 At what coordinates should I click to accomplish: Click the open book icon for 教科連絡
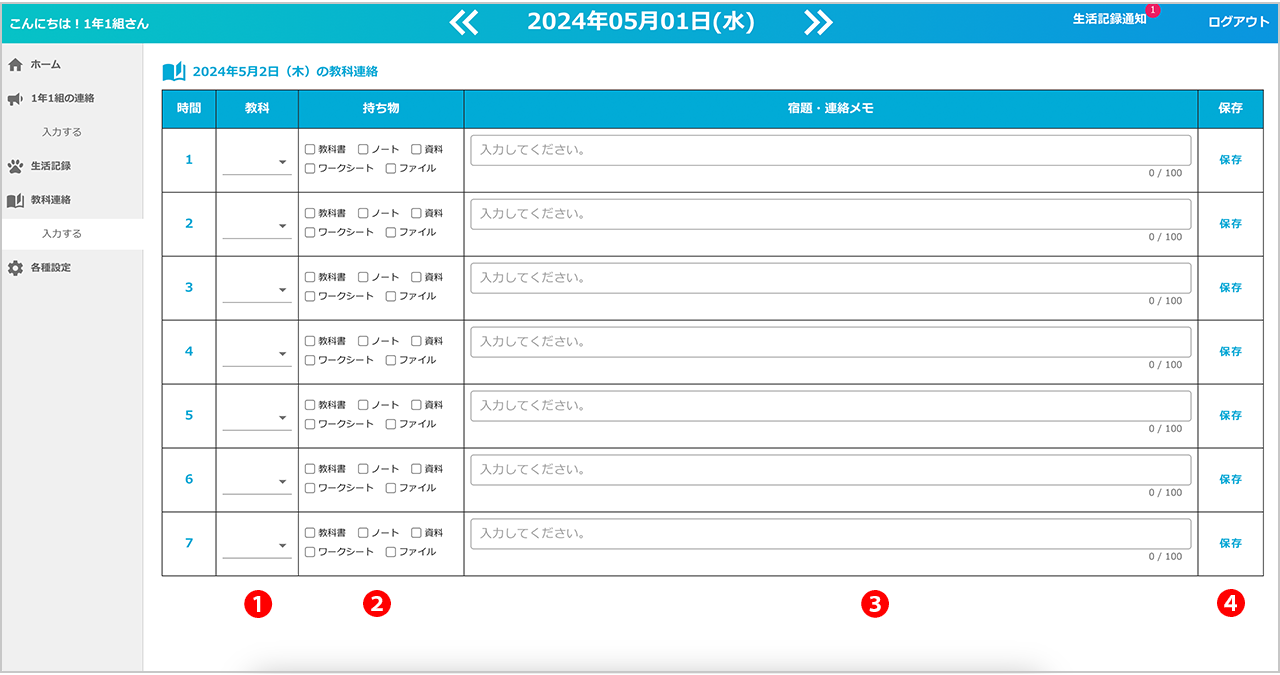tap(15, 200)
